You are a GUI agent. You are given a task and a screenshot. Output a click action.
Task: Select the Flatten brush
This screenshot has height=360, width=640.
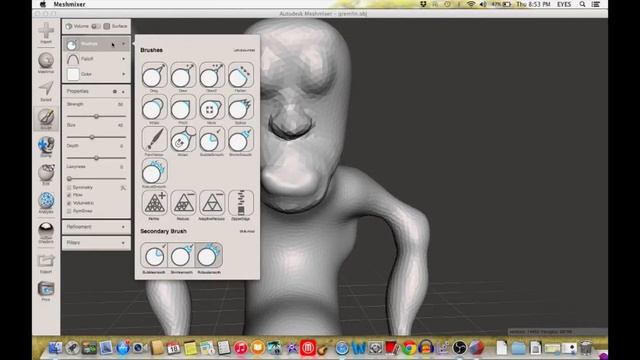point(240,75)
